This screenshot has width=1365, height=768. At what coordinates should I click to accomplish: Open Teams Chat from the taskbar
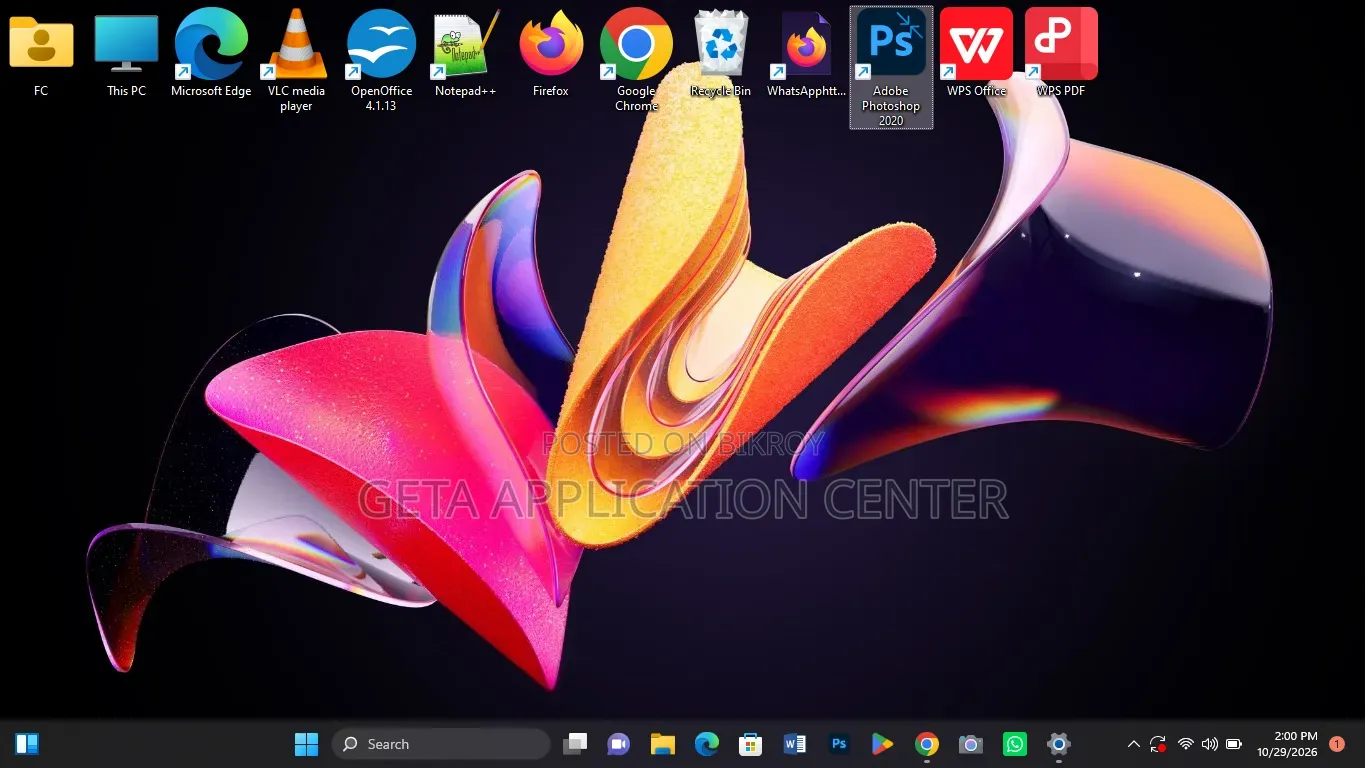pyautogui.click(x=619, y=744)
